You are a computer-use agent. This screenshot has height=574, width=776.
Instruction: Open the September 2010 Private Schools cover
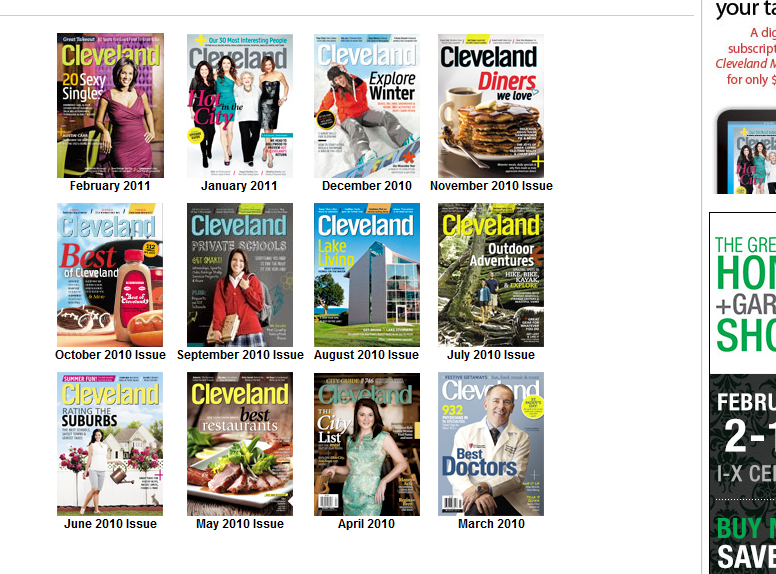pos(240,275)
